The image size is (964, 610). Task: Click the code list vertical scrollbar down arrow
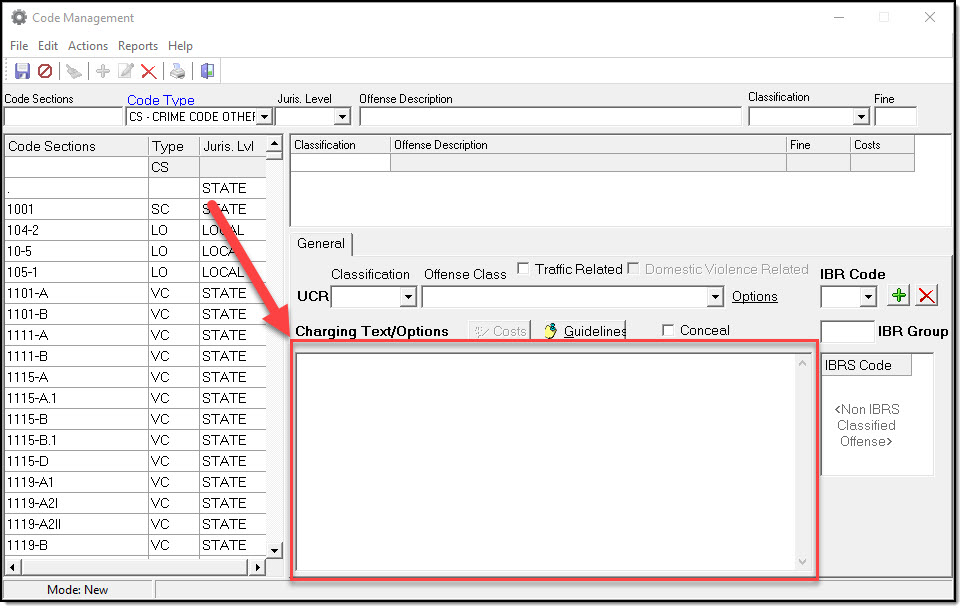(275, 550)
